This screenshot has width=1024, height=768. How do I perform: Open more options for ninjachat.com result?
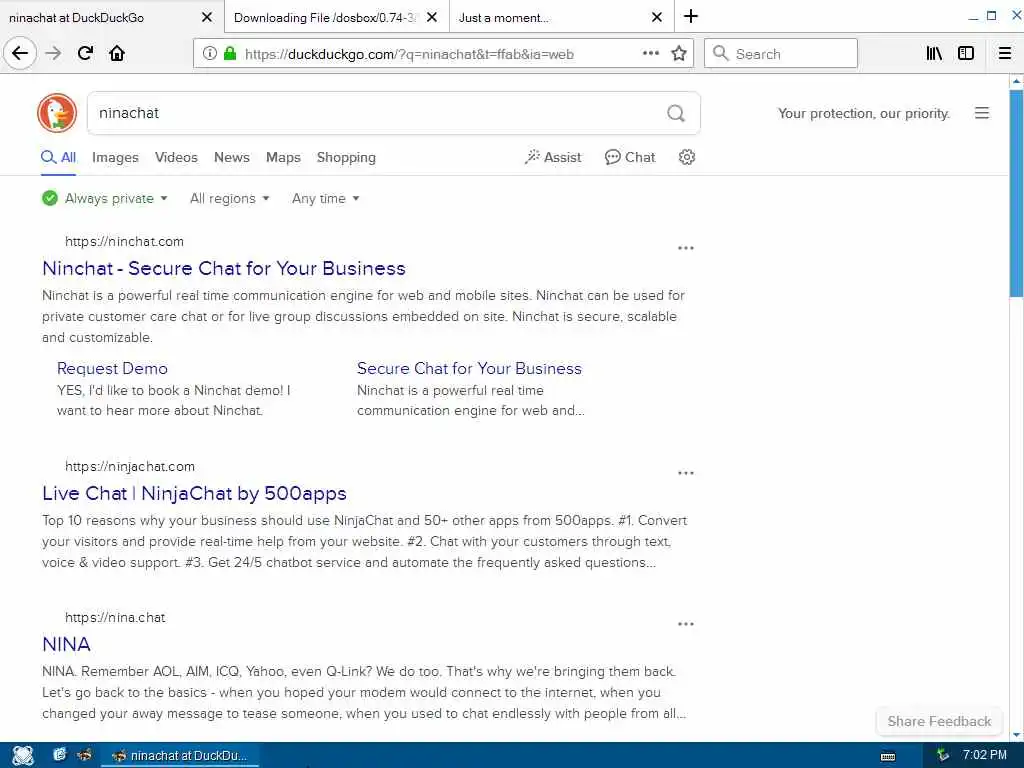(686, 473)
